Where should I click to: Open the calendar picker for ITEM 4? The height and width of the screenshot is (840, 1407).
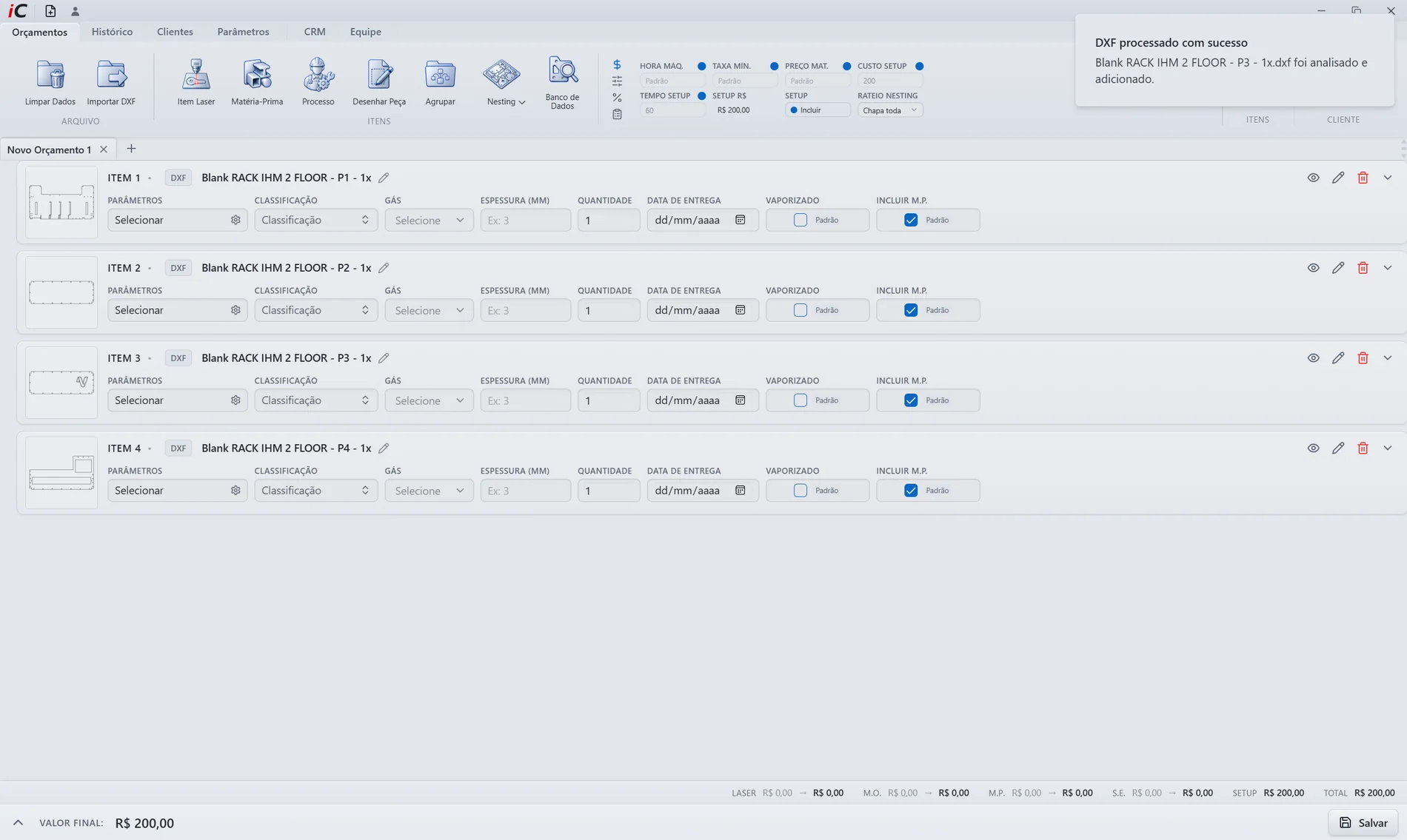(740, 491)
